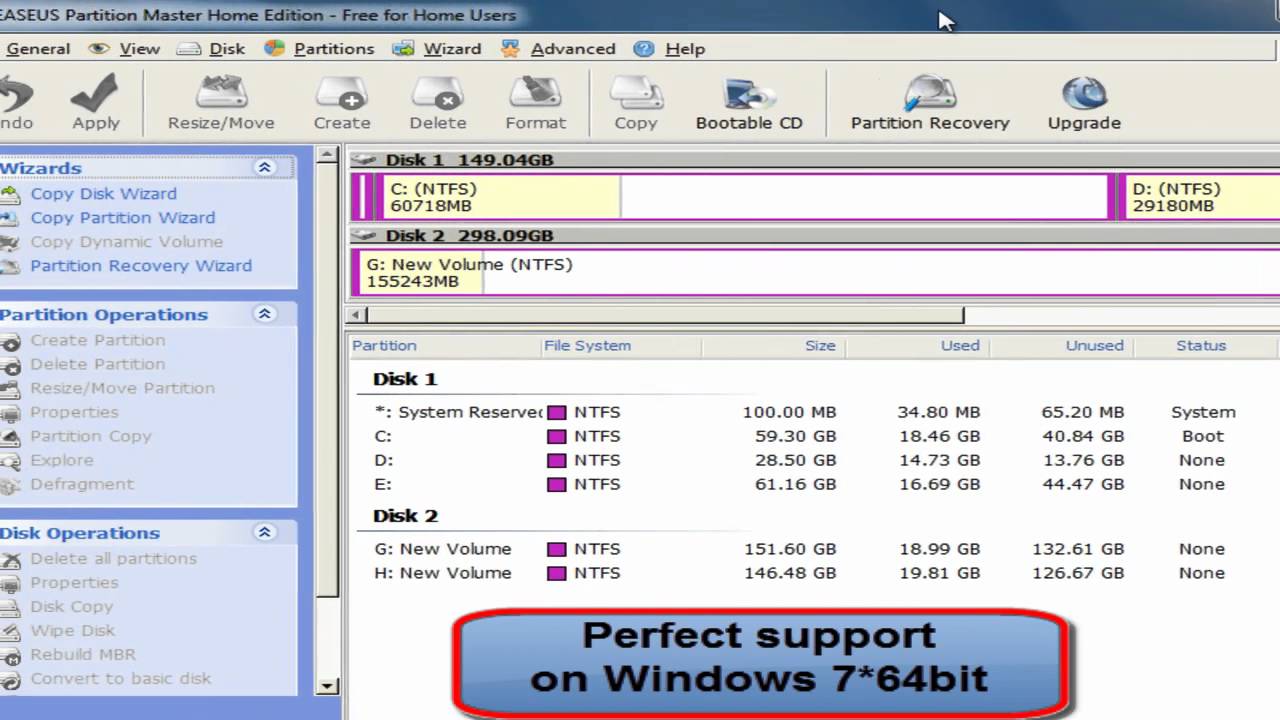Click Convert to basic disk
The height and width of the screenshot is (720, 1280).
point(120,678)
